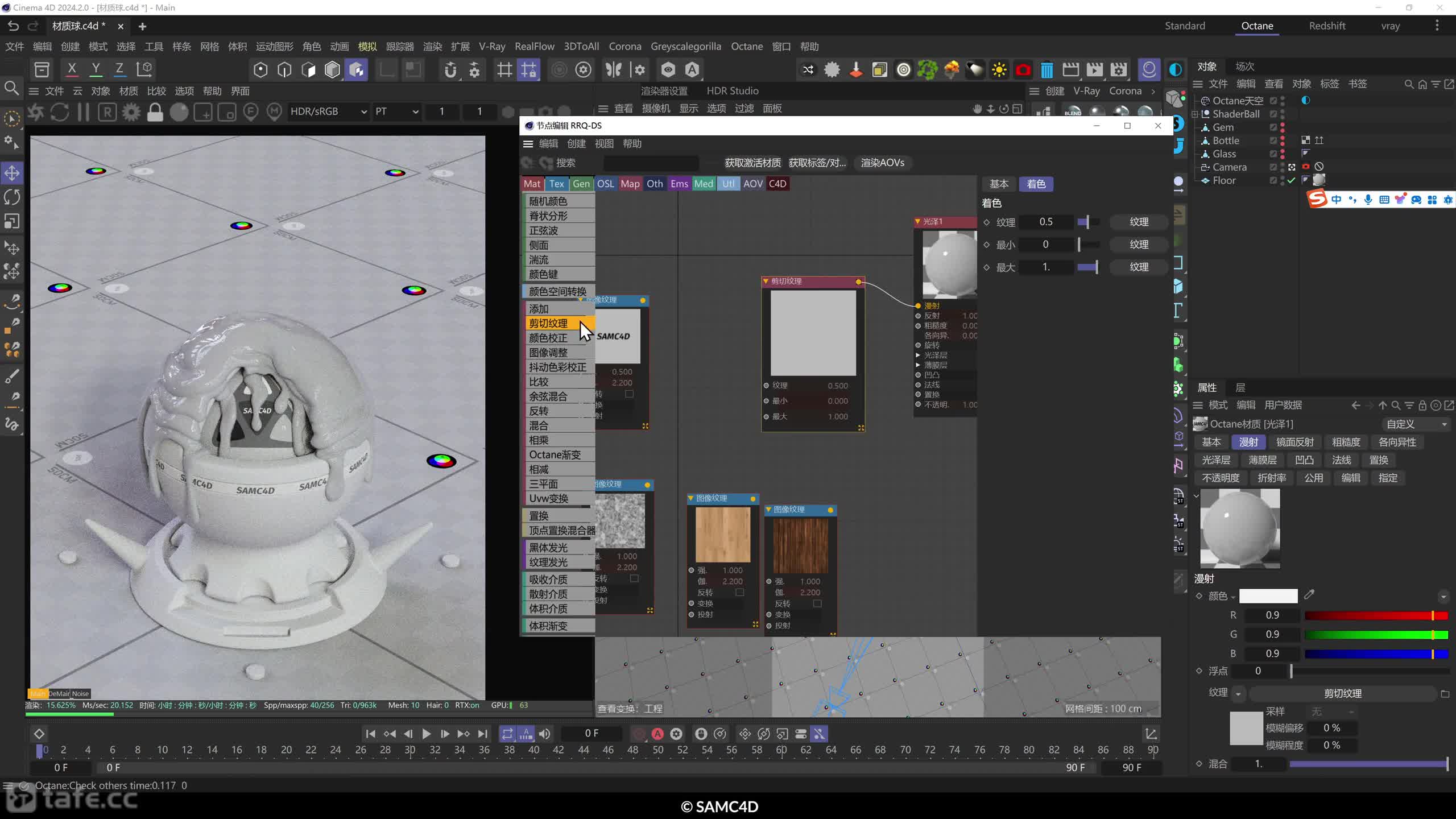This screenshot has width=1456, height=819.
Task: Jump to the timeline start
Action: pyautogui.click(x=370, y=734)
